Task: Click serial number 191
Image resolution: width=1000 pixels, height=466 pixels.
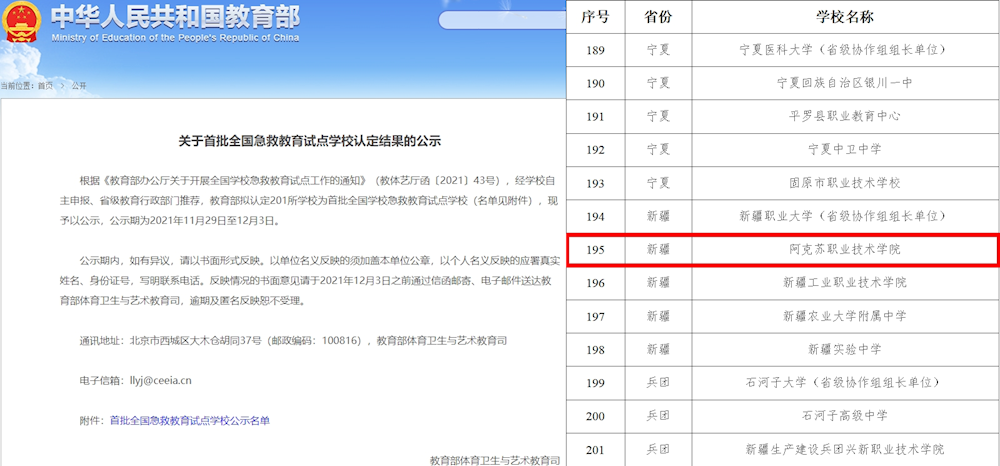Action: (x=594, y=116)
